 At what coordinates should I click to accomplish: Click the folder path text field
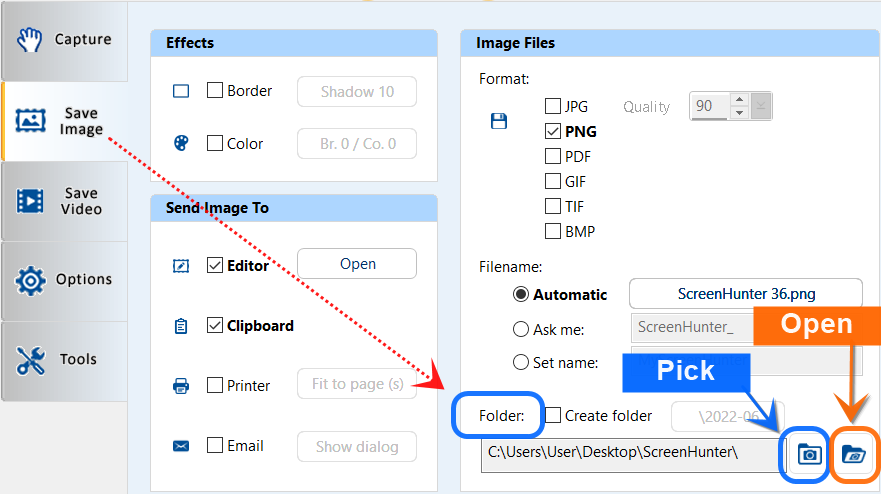[627, 453]
